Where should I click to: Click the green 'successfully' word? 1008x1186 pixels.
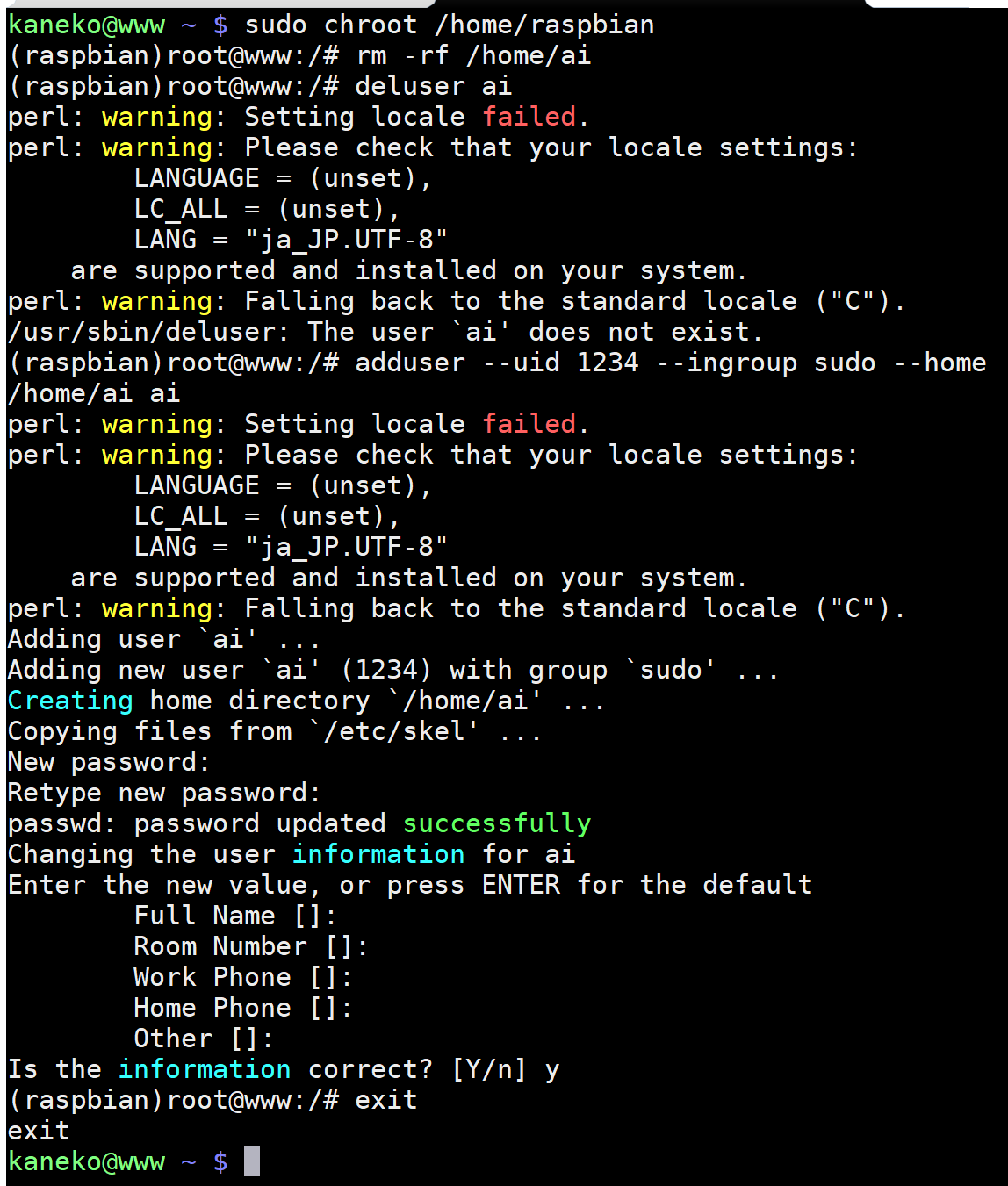[497, 823]
